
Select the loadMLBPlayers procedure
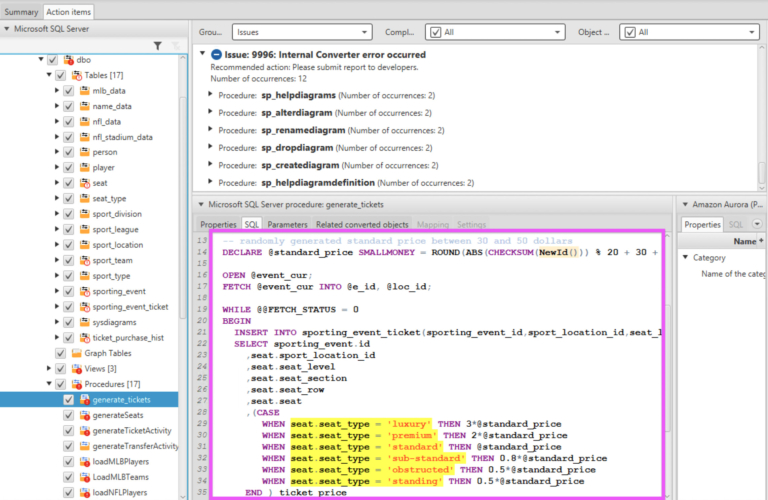(x=120, y=461)
